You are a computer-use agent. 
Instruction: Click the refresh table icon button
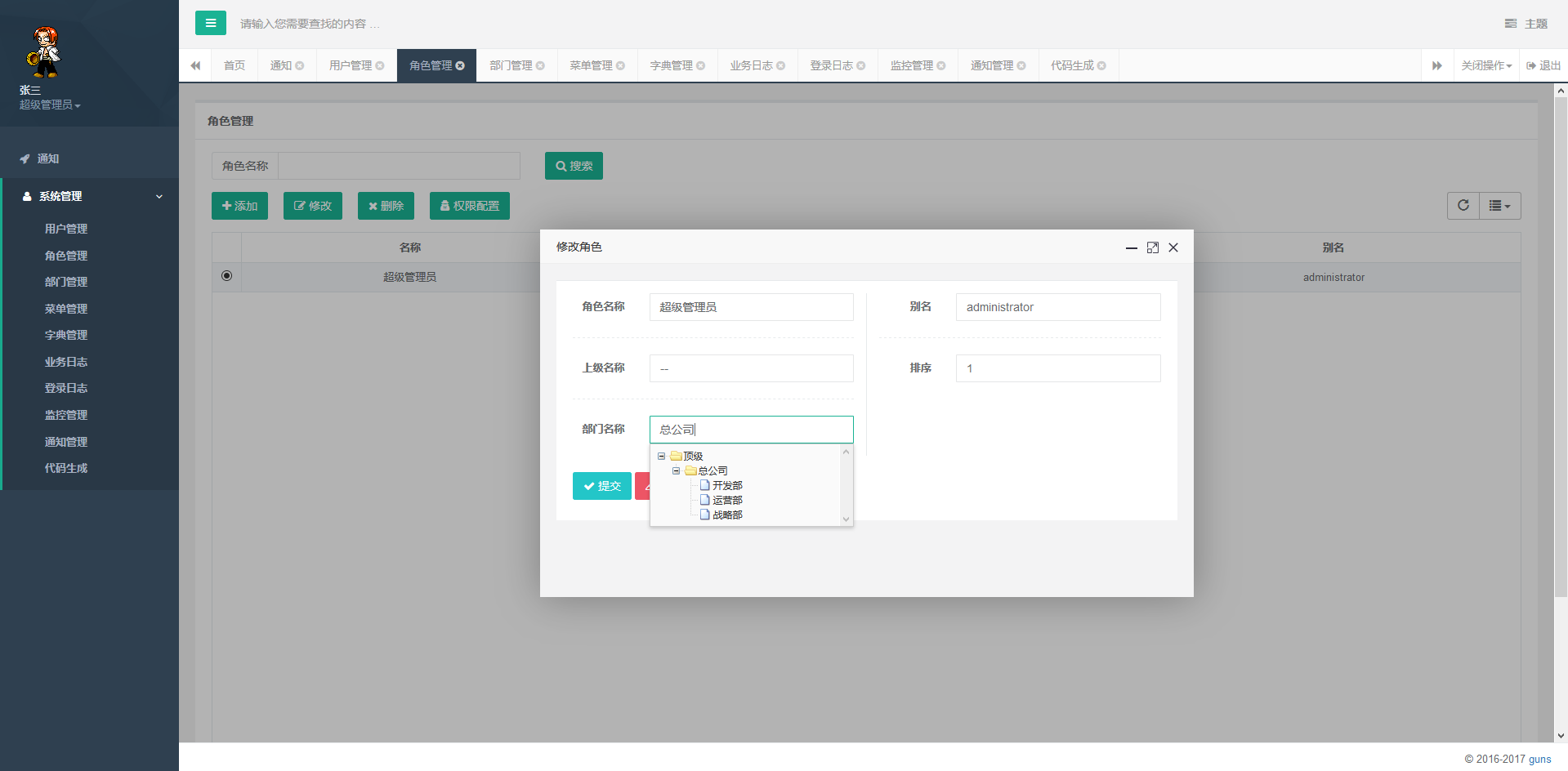coord(1463,206)
